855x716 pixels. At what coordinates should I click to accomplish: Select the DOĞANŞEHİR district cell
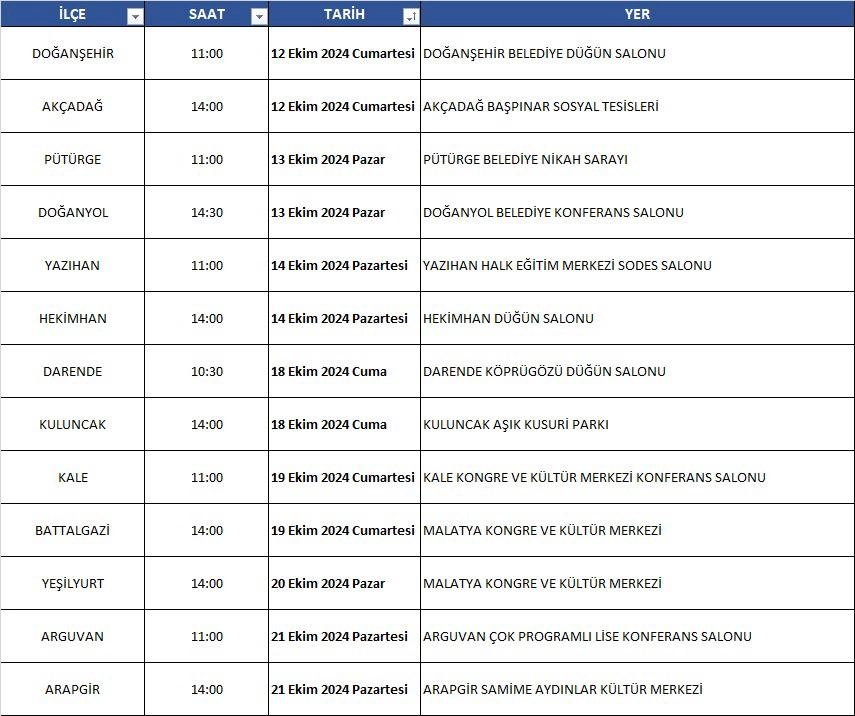(73, 53)
